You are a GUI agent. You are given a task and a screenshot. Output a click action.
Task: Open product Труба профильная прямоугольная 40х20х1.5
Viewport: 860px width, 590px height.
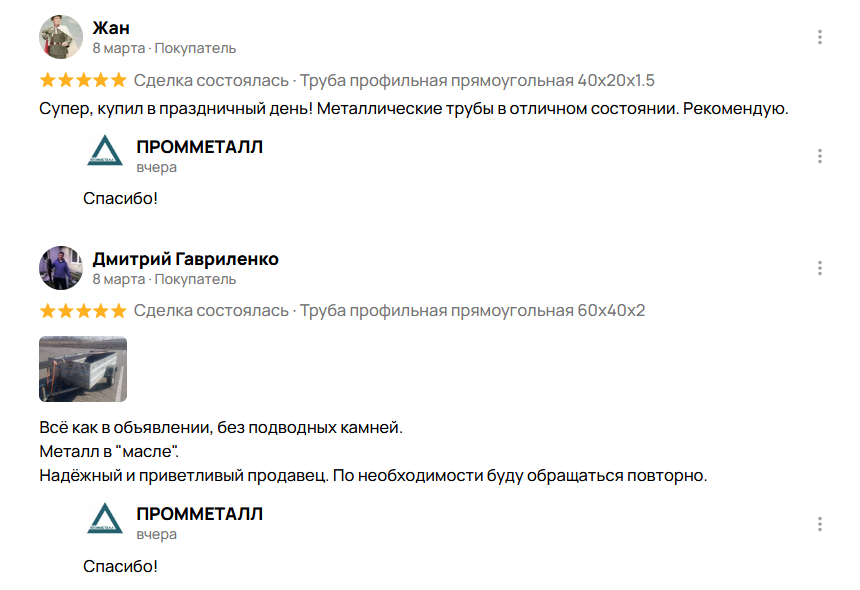[x=477, y=80]
